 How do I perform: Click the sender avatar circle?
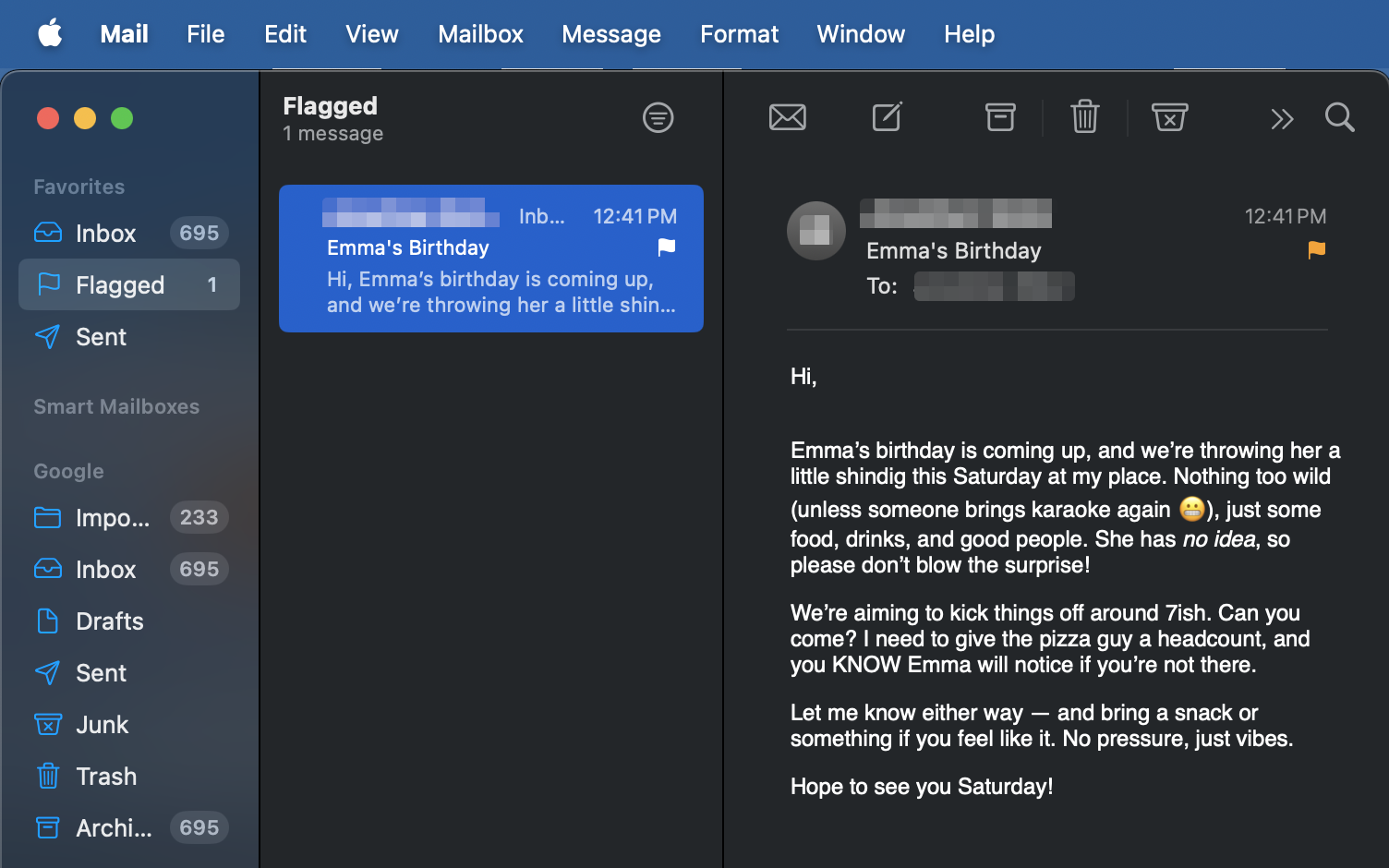pyautogui.click(x=816, y=231)
